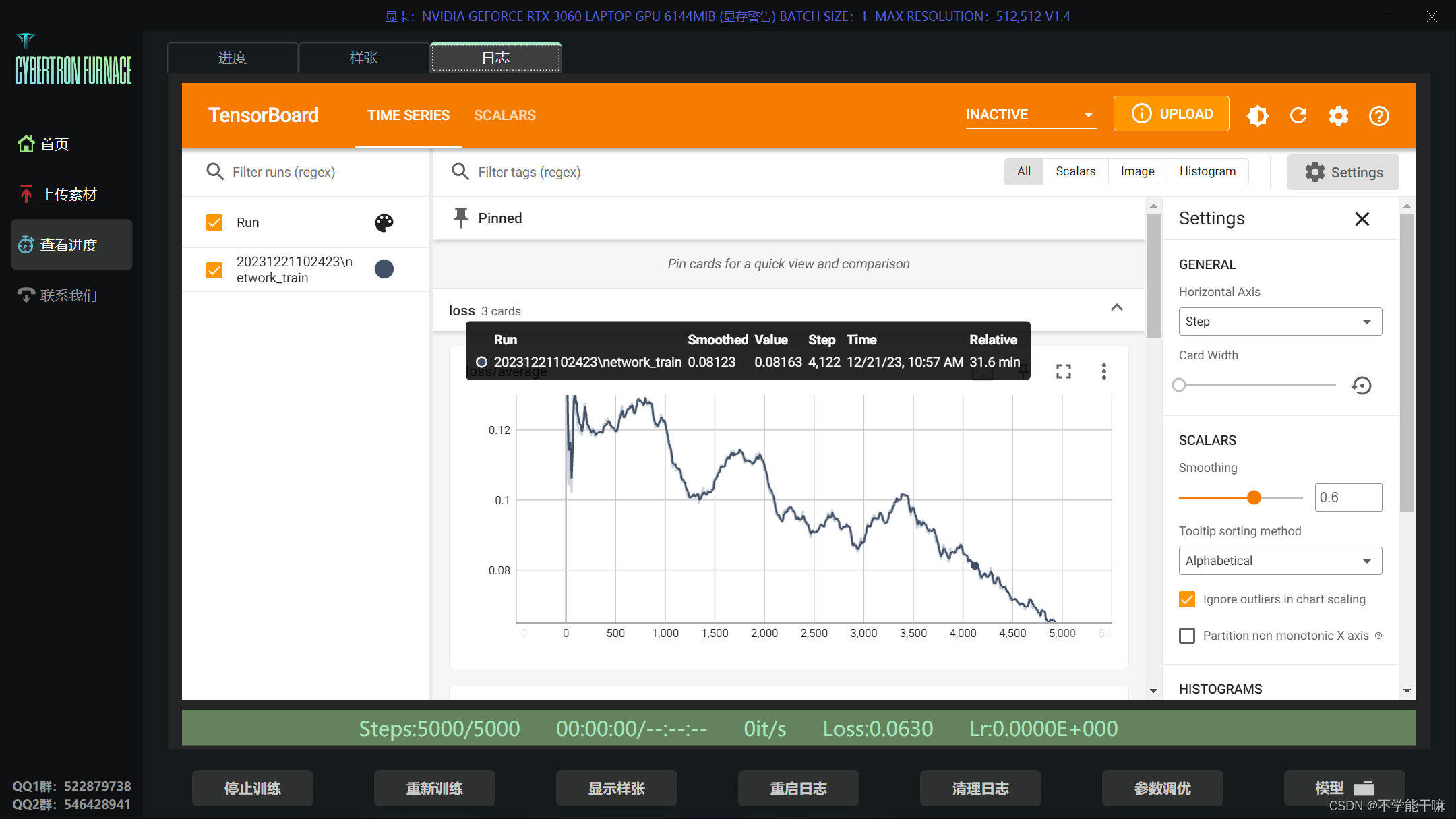Image resolution: width=1456 pixels, height=819 pixels.
Task: Uncheck the 20231221102423 network_train run
Action: tap(214, 270)
